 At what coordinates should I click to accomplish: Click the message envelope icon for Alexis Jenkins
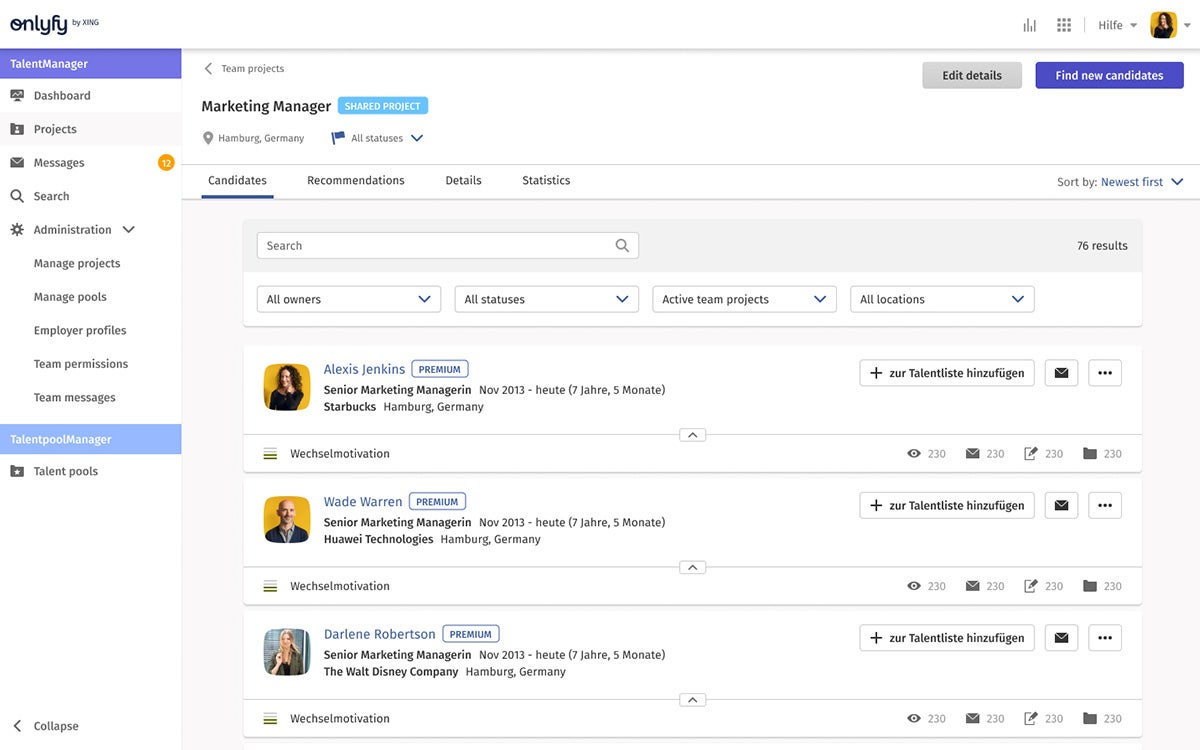coord(1061,372)
